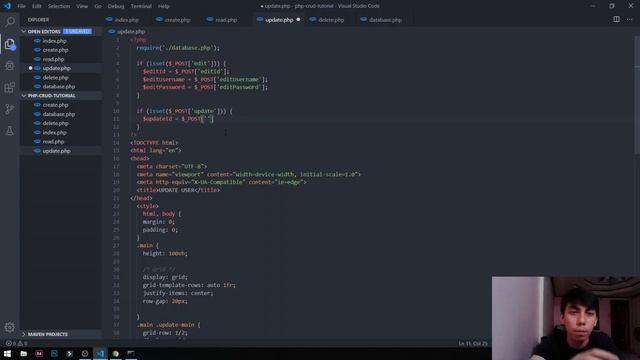Screen dimensions: 640x360
Task: Select the Explorer icon in activity bar
Action: click(x=10, y=44)
